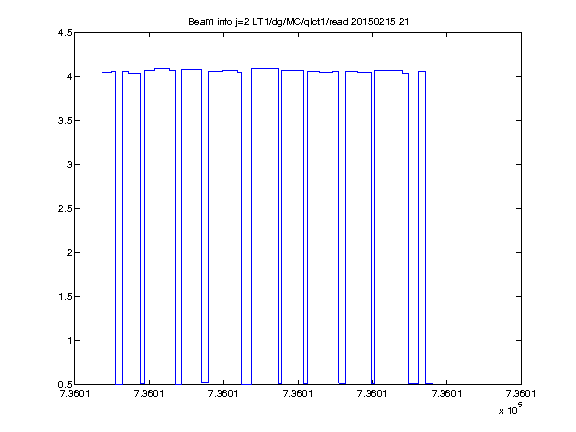Click the right-border tick mark opposite label 3
The width and height of the screenshot is (576, 432).
pos(518,165)
